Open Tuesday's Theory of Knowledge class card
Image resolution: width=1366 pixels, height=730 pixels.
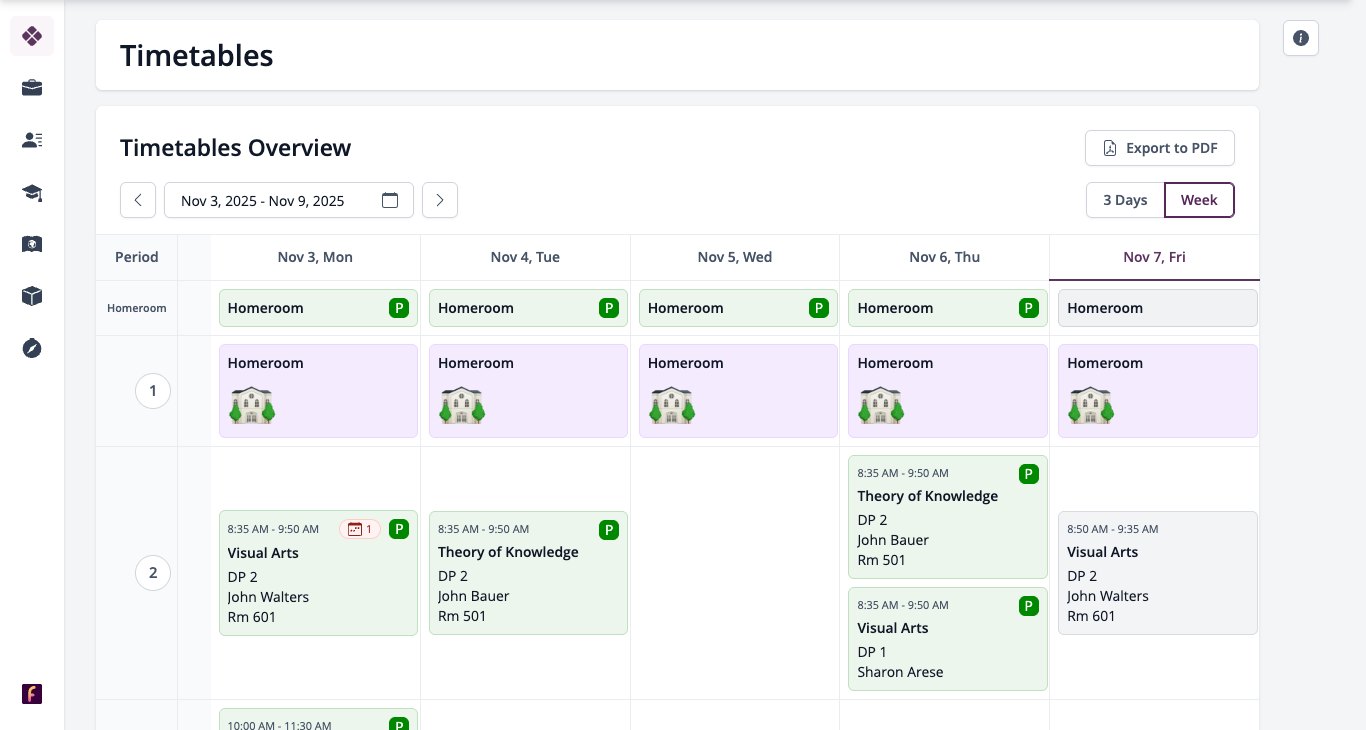(528, 573)
